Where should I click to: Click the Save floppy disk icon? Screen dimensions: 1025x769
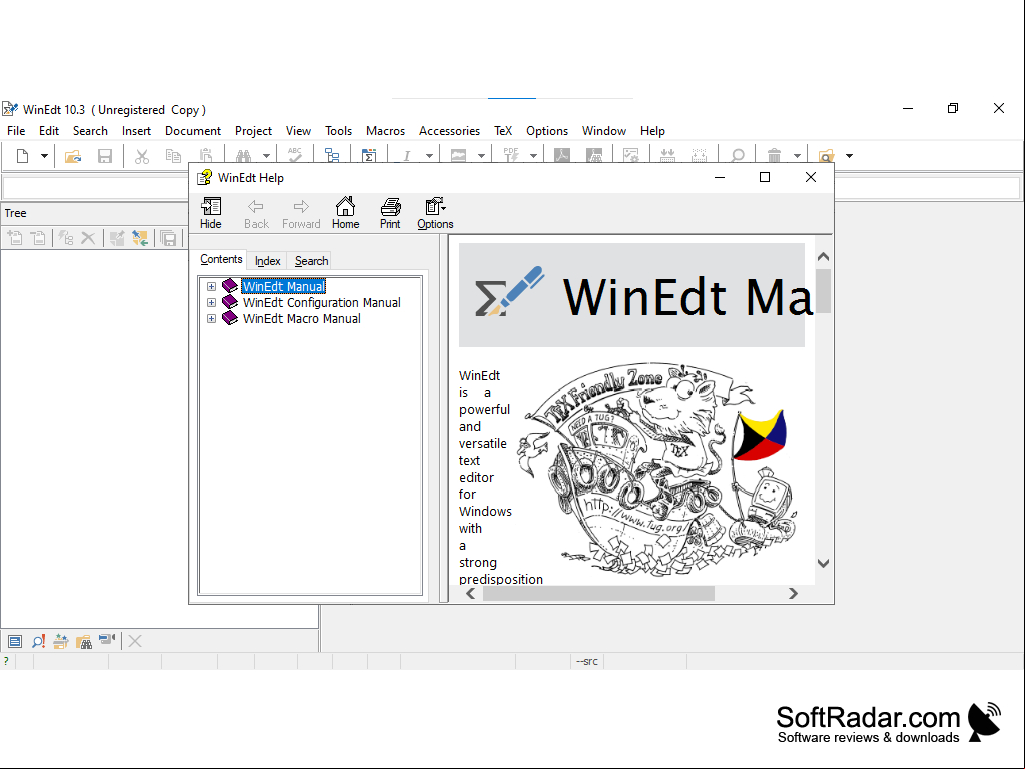105,156
